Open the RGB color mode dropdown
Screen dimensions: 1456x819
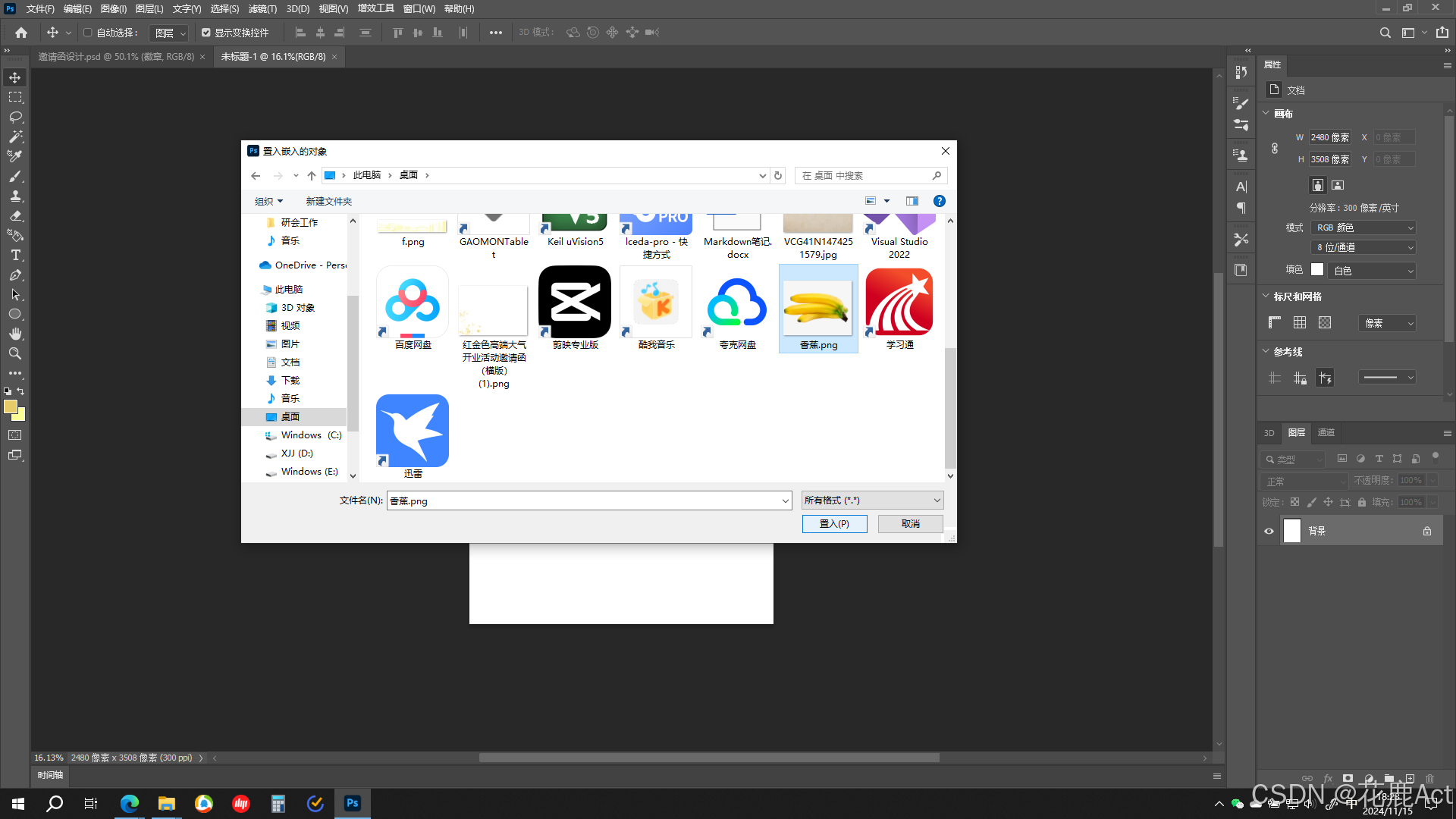pos(1363,227)
